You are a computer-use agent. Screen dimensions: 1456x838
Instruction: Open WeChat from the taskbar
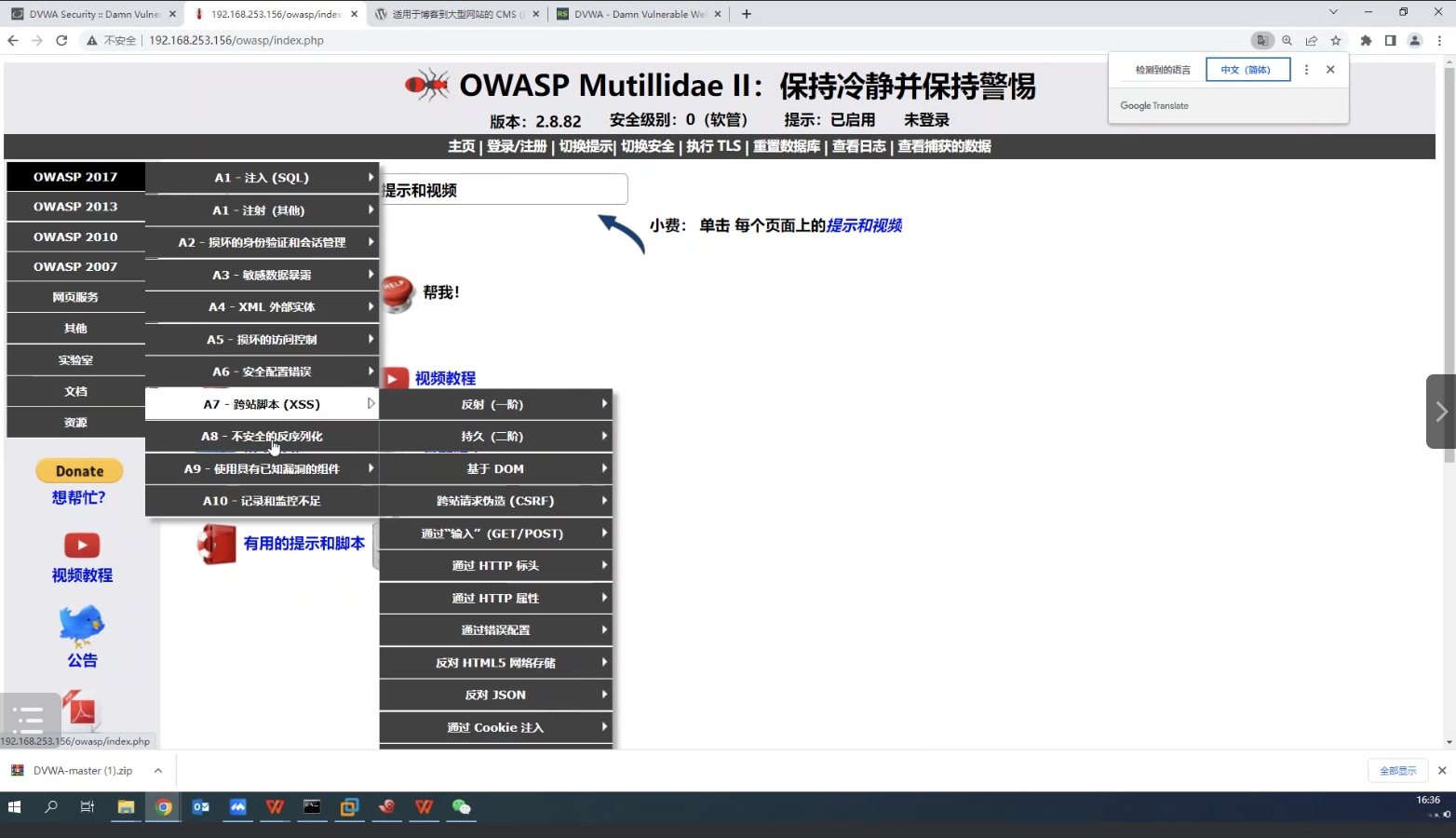click(x=462, y=807)
